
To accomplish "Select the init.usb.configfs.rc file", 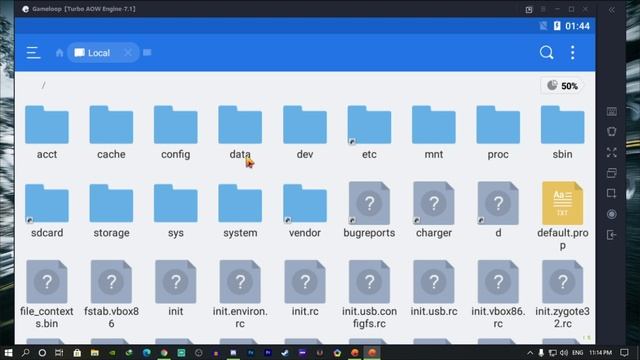I will [369, 295].
